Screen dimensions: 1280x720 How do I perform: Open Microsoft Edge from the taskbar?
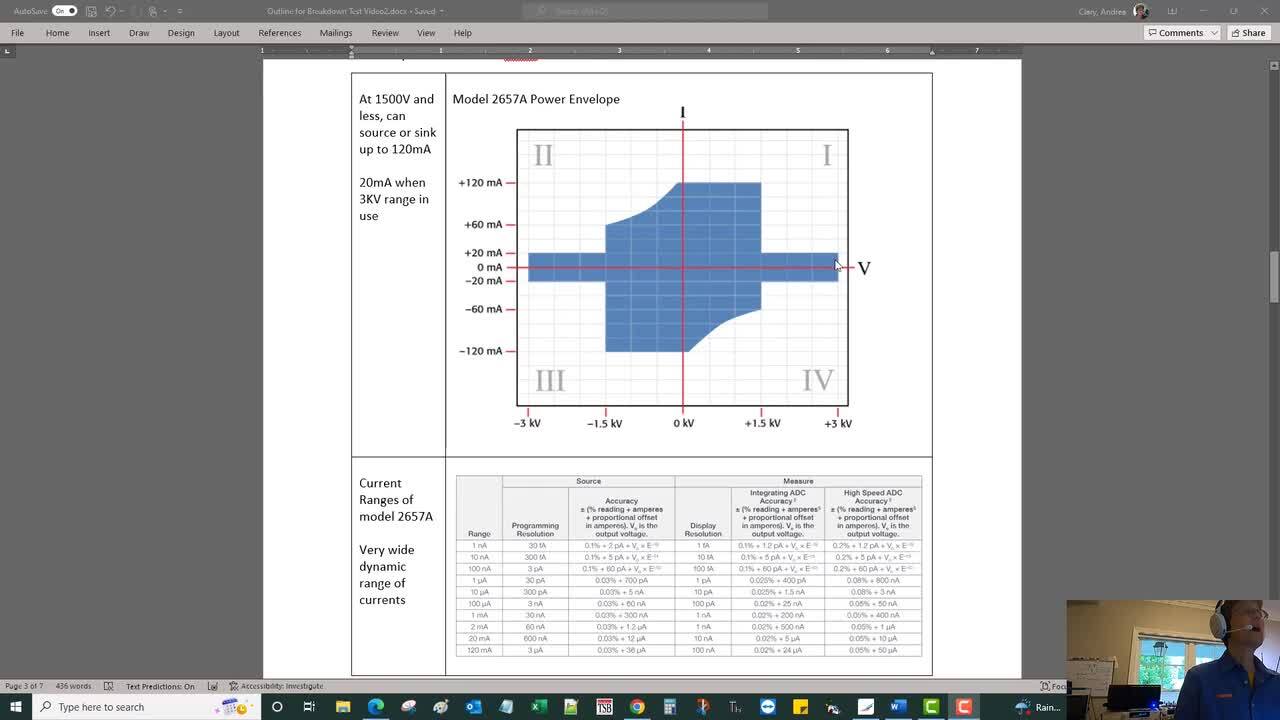tap(375, 707)
